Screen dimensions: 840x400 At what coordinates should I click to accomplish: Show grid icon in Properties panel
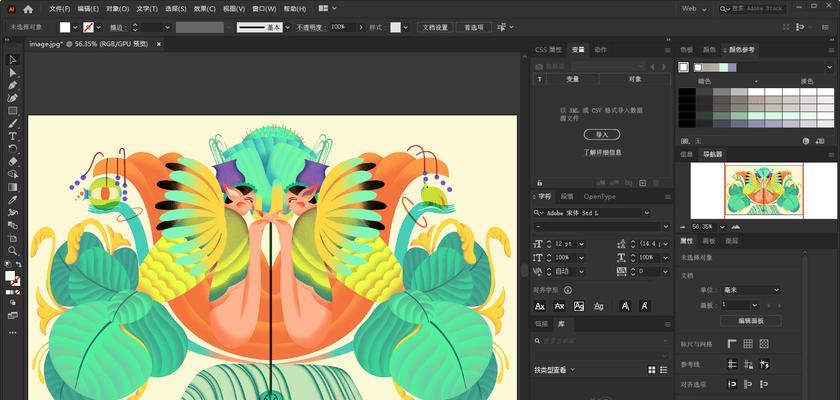748,344
